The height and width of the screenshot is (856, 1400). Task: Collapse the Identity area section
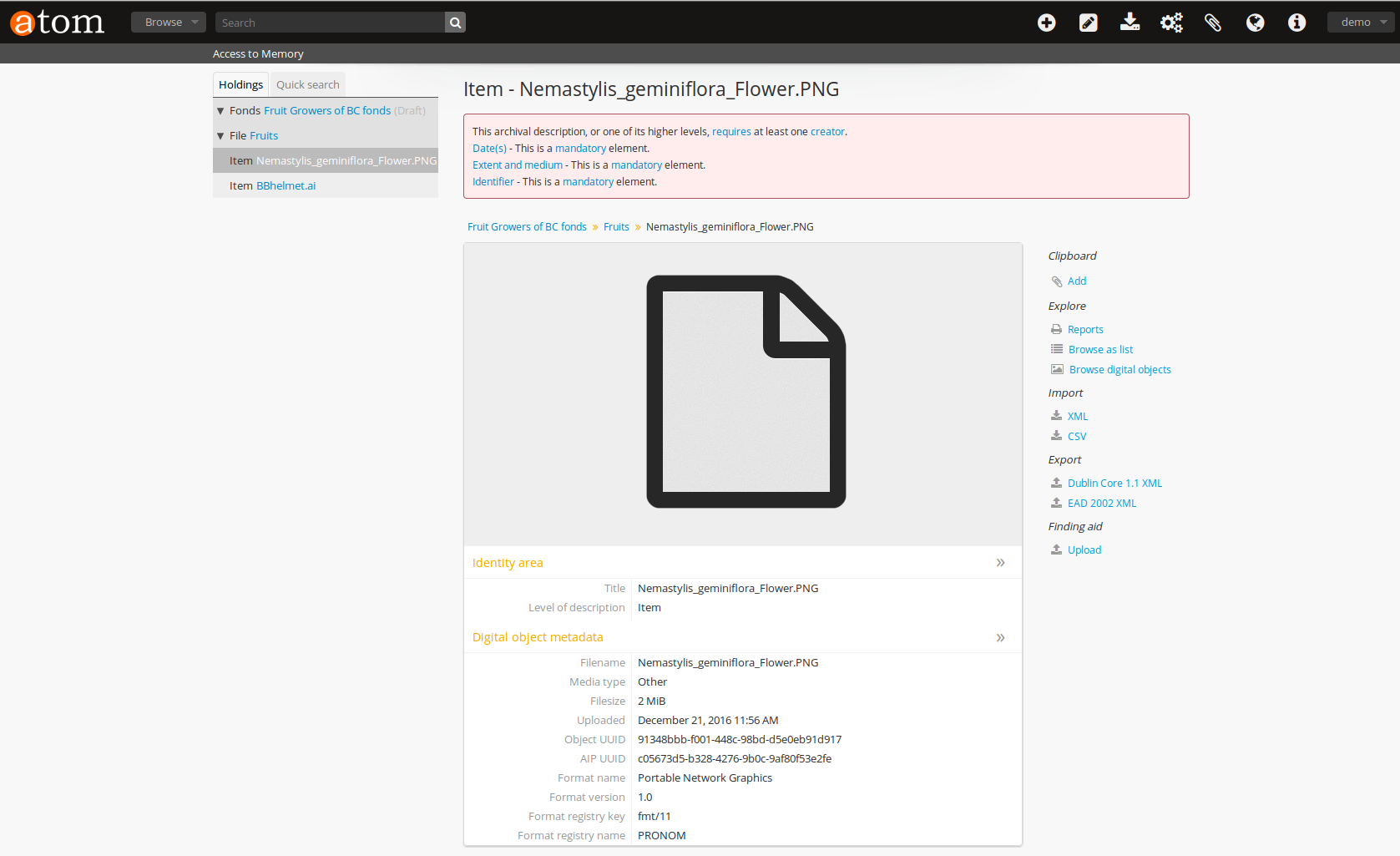click(1000, 563)
